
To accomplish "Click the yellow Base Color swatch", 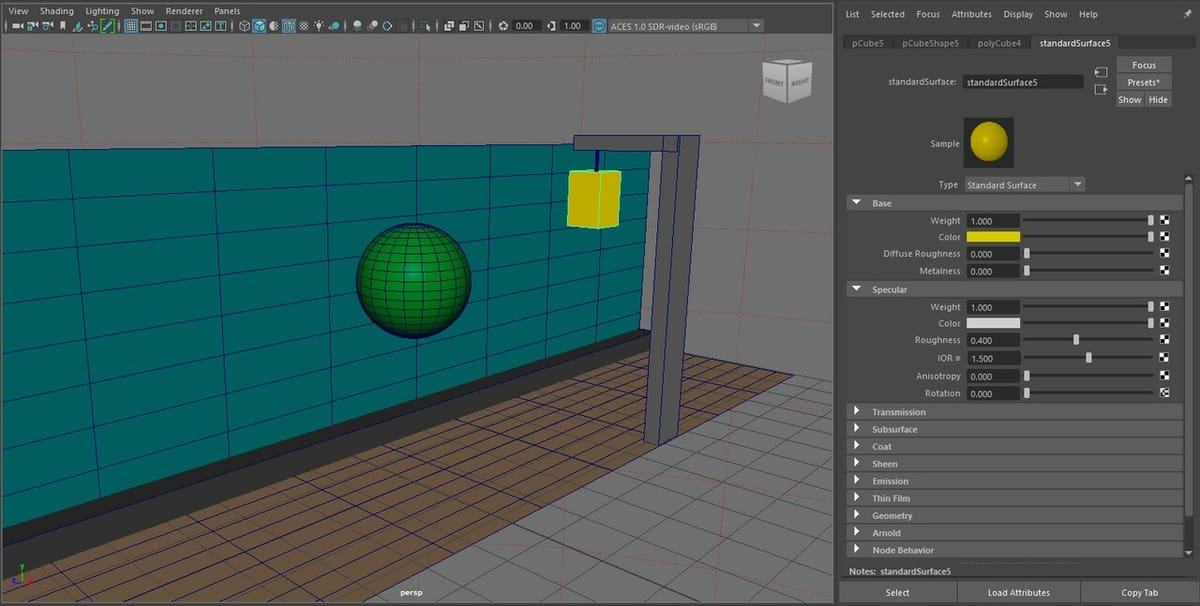I will tap(995, 236).
